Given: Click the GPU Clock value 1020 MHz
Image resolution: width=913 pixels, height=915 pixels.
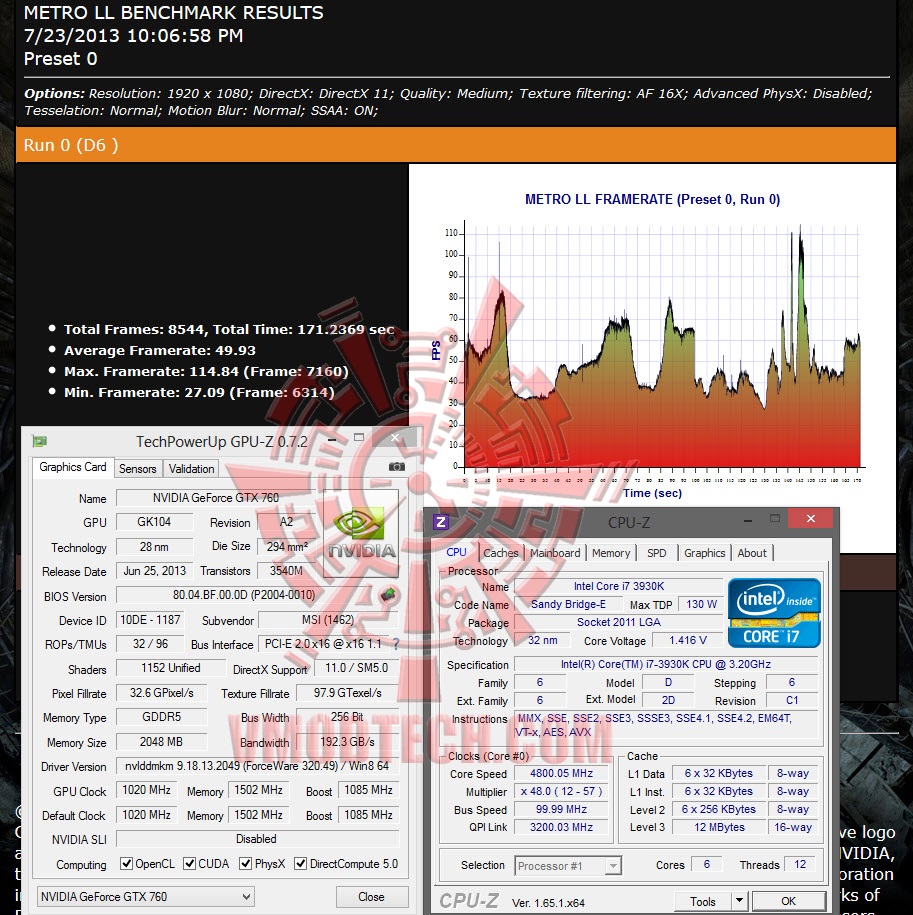Looking at the screenshot, I should (x=146, y=790).
